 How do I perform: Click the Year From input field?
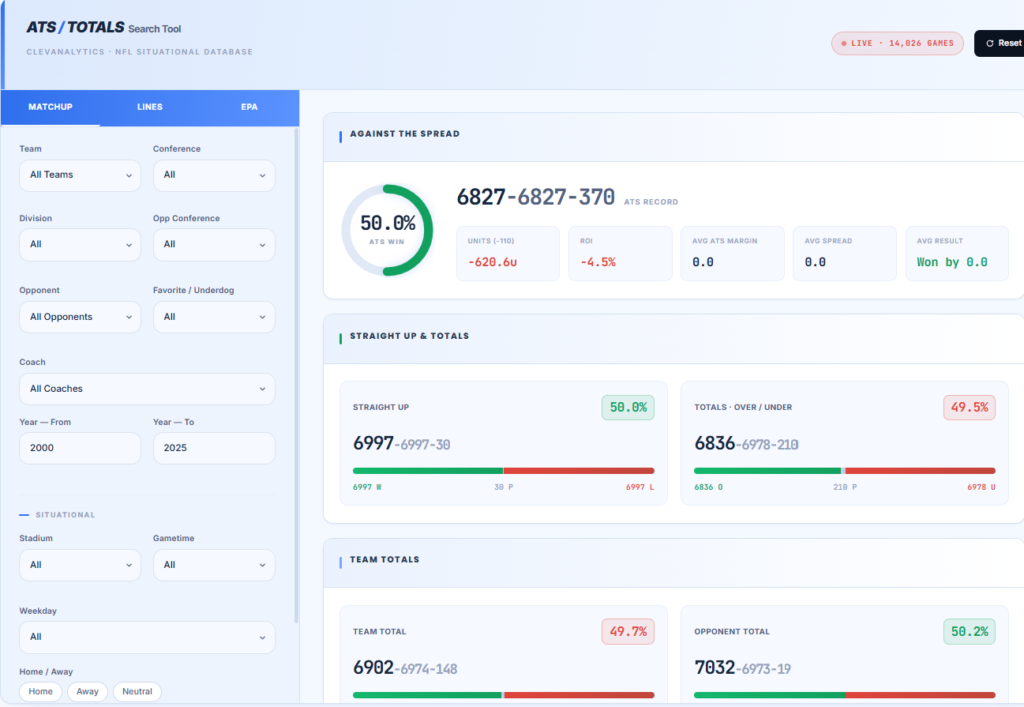point(80,448)
